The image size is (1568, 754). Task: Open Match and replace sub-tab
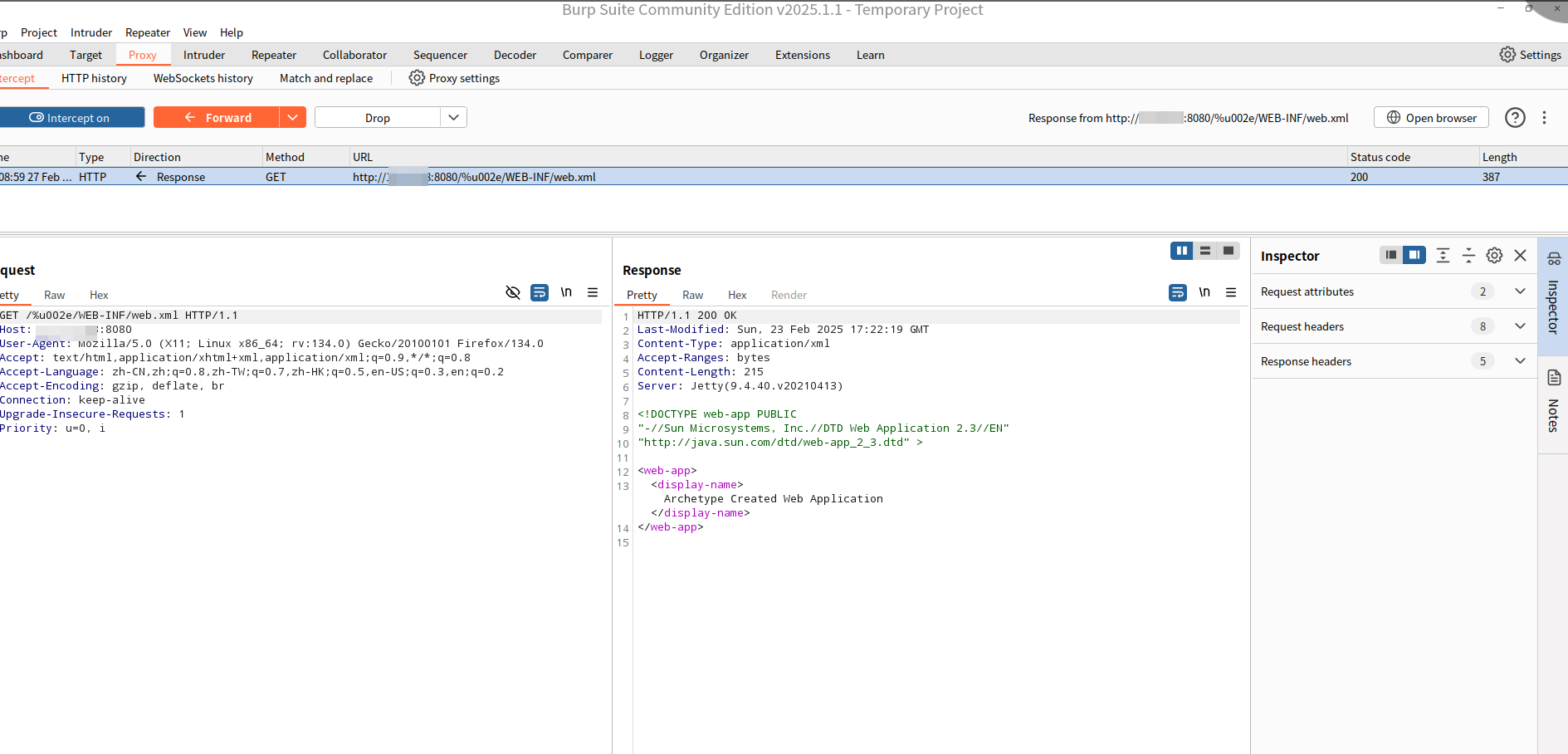click(x=326, y=78)
